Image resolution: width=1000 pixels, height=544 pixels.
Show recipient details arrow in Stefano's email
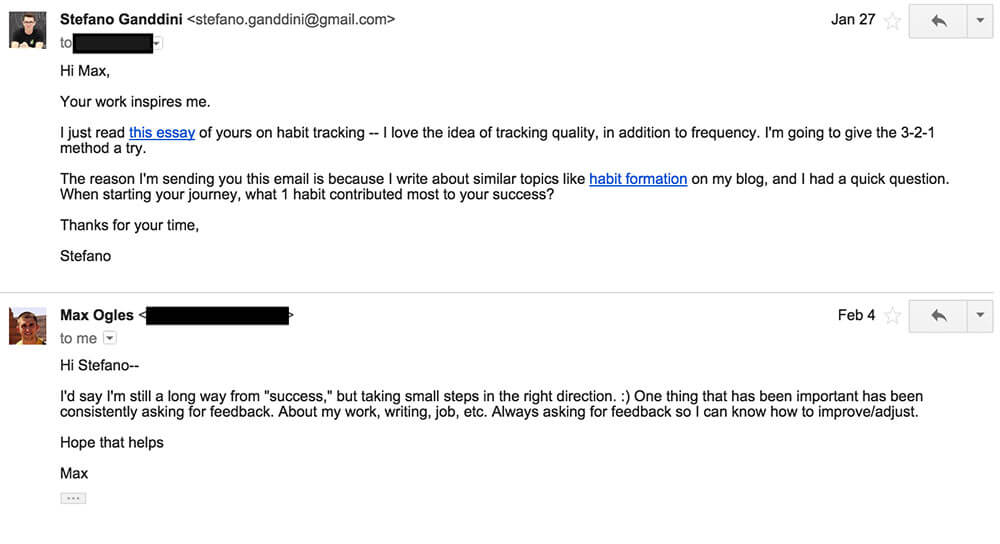point(158,43)
